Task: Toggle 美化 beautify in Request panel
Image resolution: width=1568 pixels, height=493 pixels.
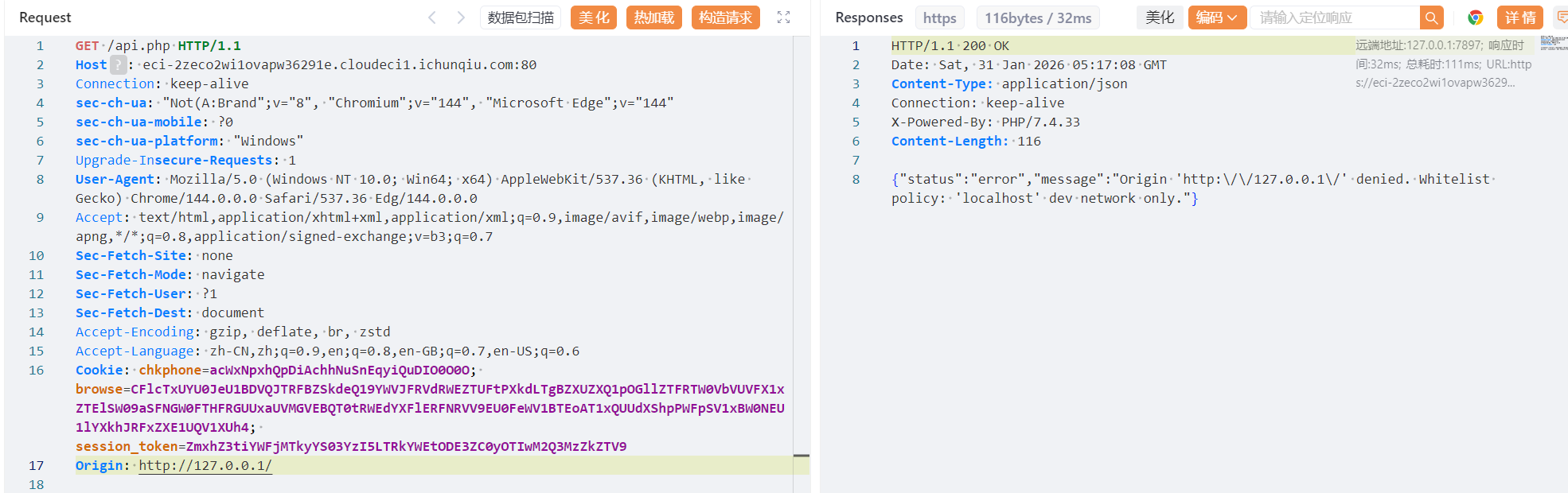Action: 593,17
